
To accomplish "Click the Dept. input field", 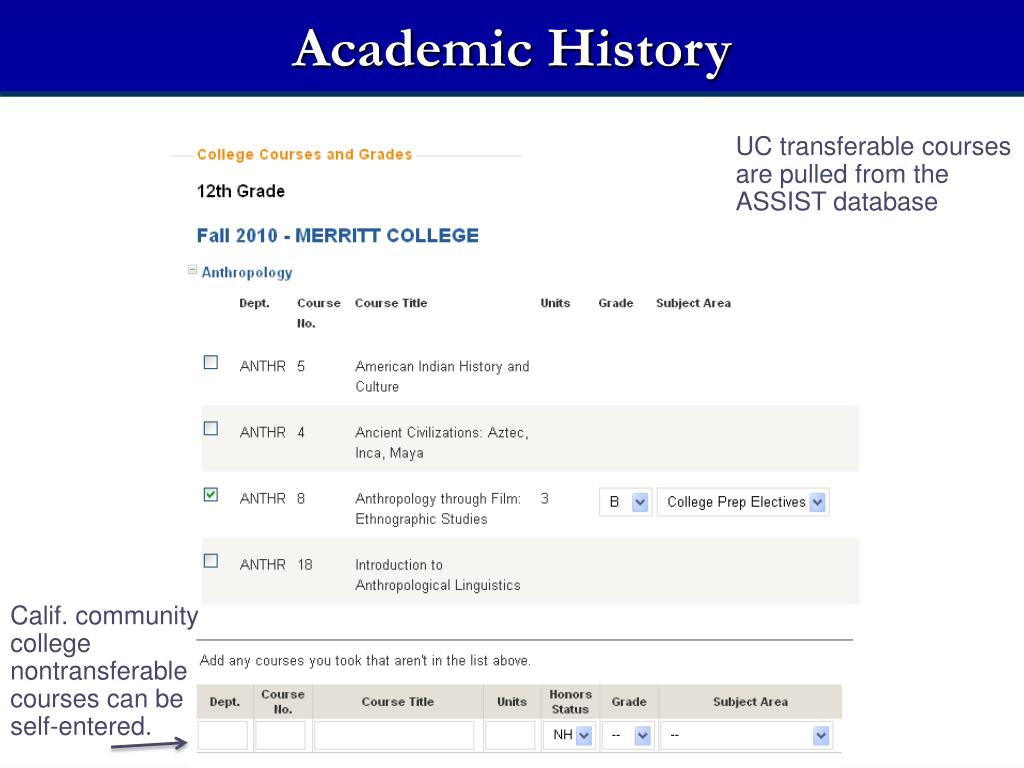I will (223, 735).
